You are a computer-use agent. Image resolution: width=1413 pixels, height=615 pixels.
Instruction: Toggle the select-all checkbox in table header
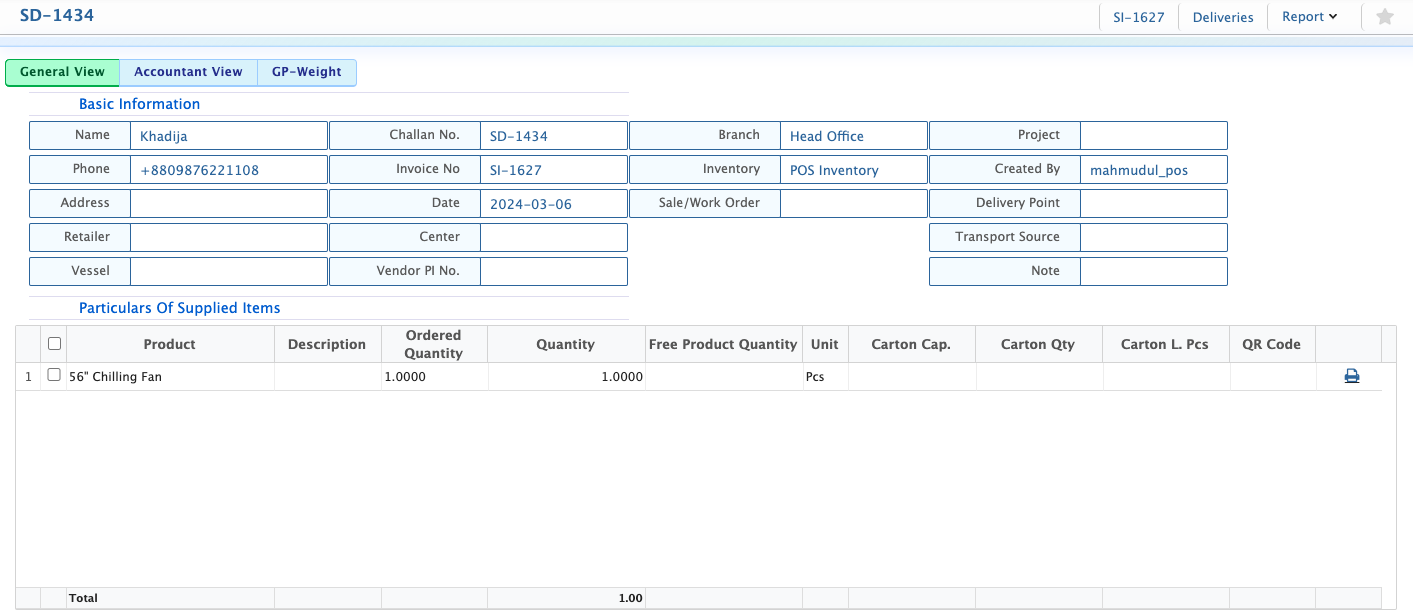(x=54, y=344)
